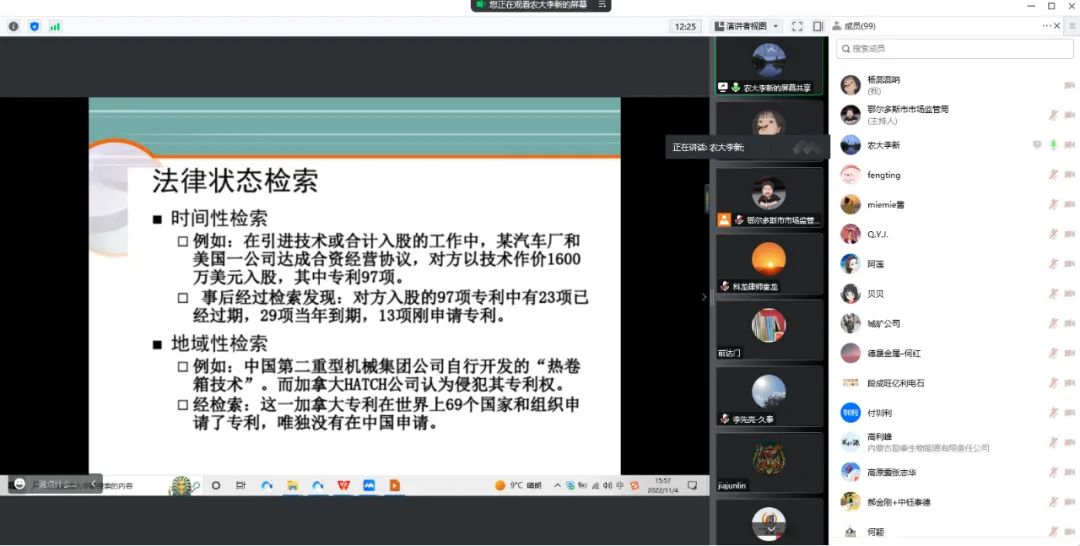Select member 贝贝 in the list
Screen dimensions: 1080x546
[x=875, y=294]
